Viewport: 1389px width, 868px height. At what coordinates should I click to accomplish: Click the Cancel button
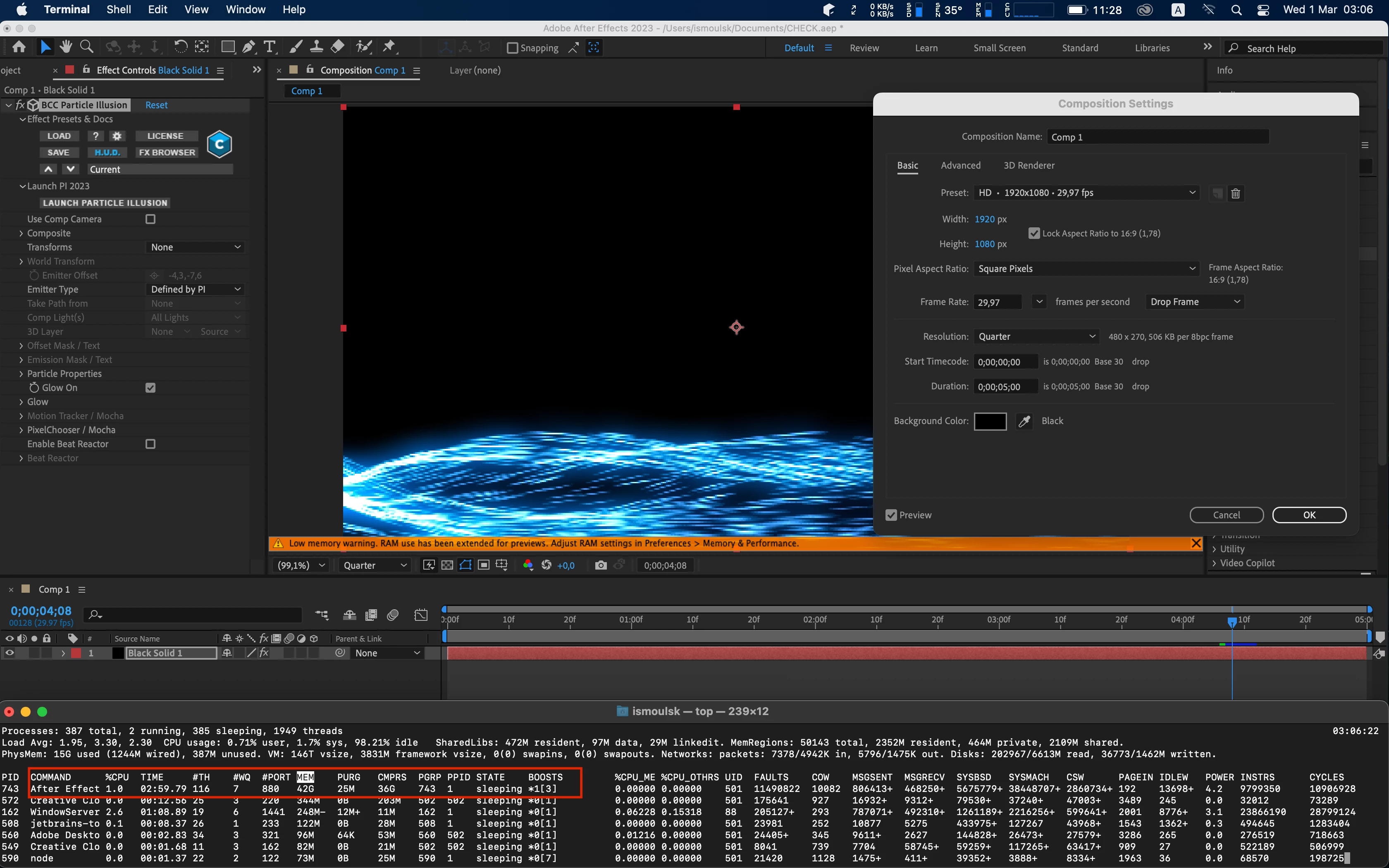(1226, 515)
